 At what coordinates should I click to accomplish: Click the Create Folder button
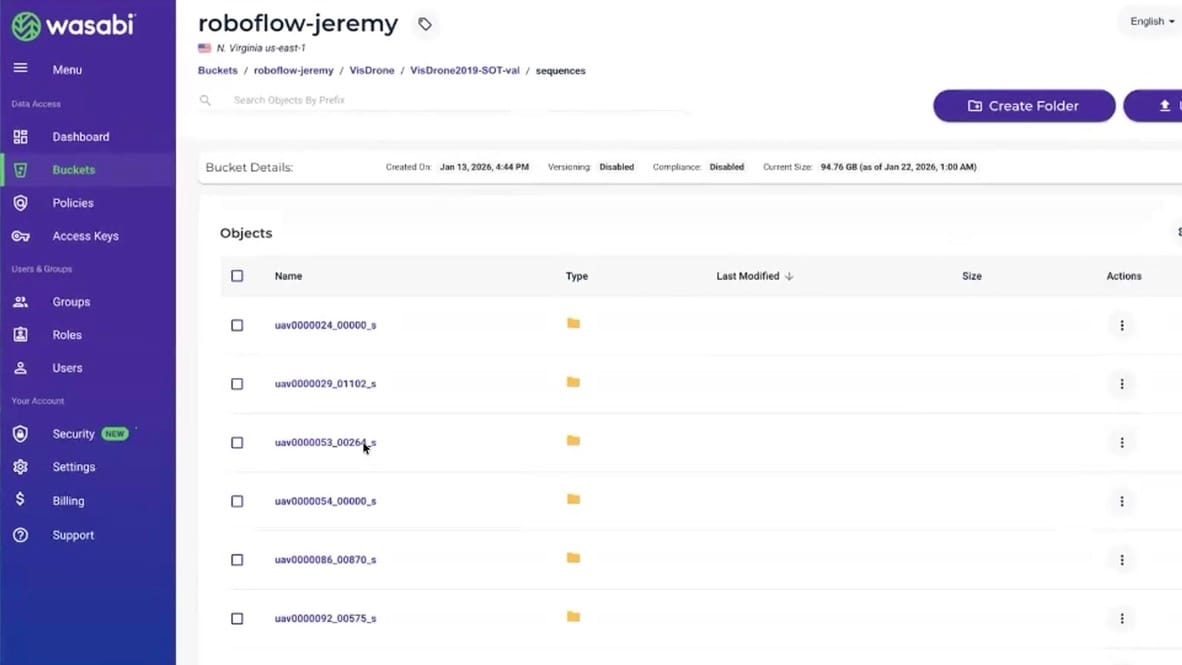coord(1023,106)
